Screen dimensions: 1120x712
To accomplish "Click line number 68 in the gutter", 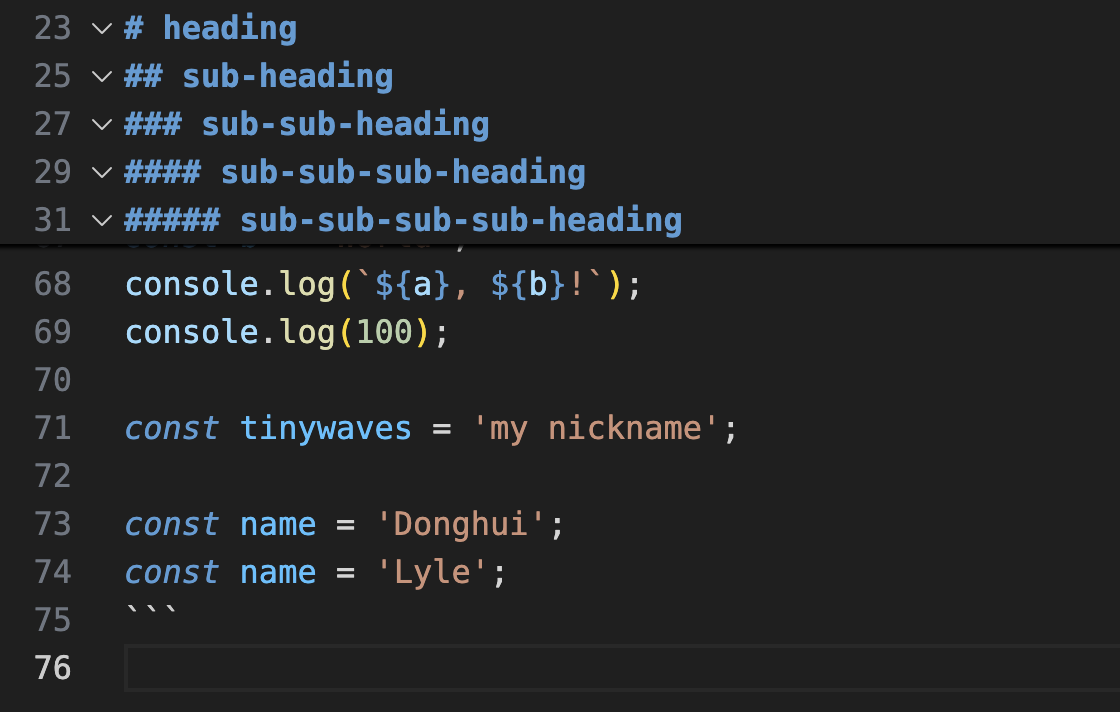I will (x=52, y=284).
